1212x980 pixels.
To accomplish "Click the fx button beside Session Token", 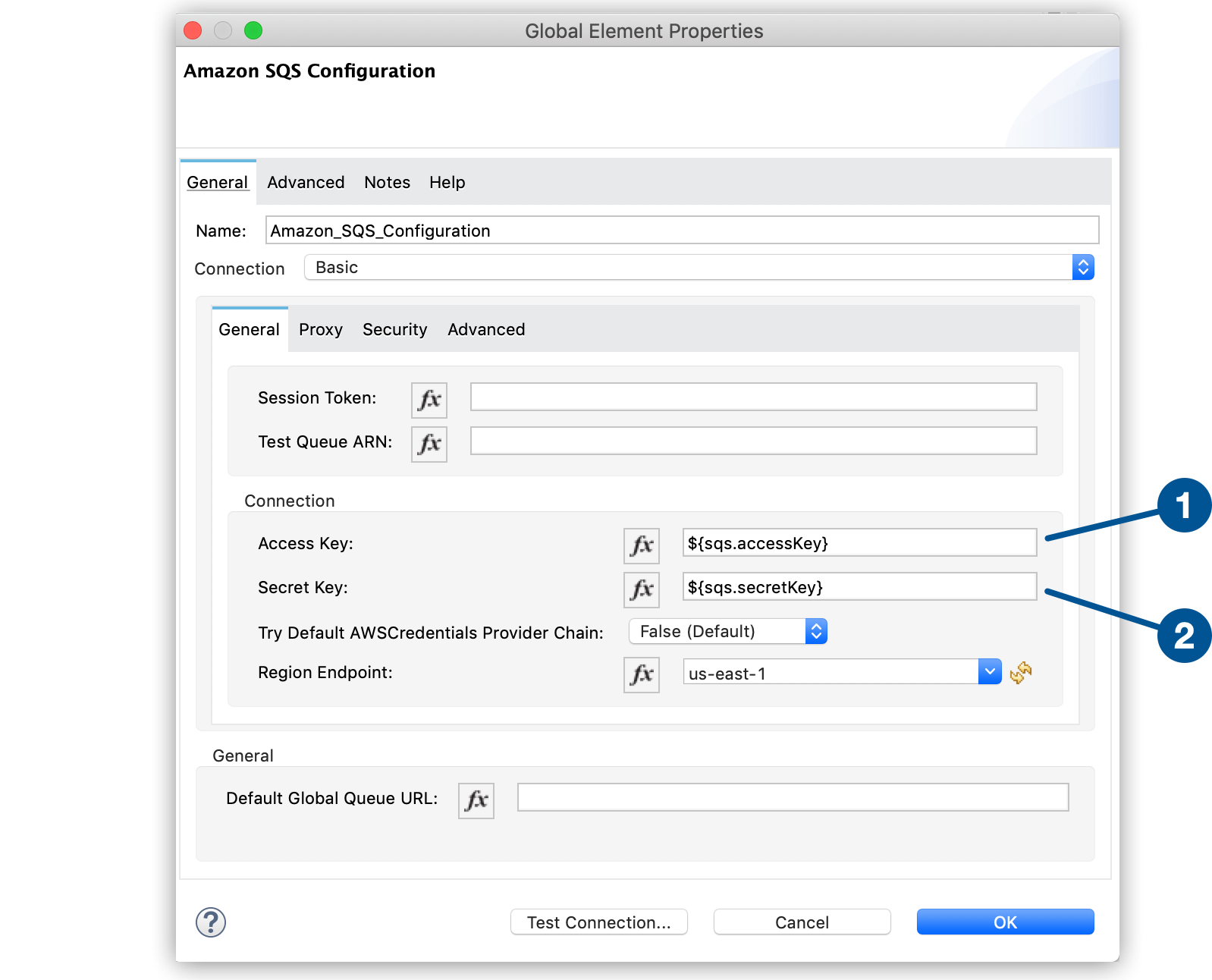I will (x=429, y=400).
